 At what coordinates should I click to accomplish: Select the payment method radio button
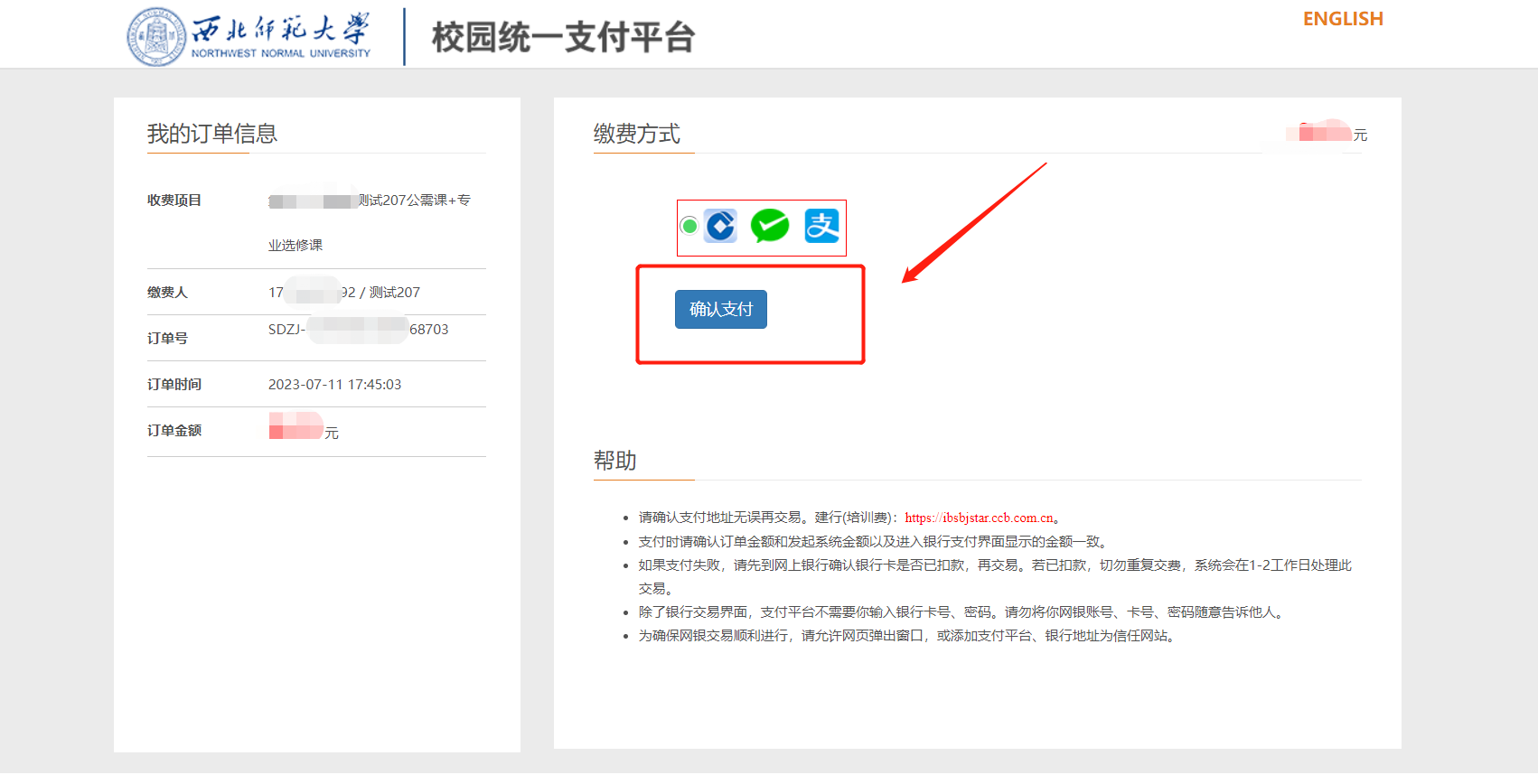[x=689, y=226]
